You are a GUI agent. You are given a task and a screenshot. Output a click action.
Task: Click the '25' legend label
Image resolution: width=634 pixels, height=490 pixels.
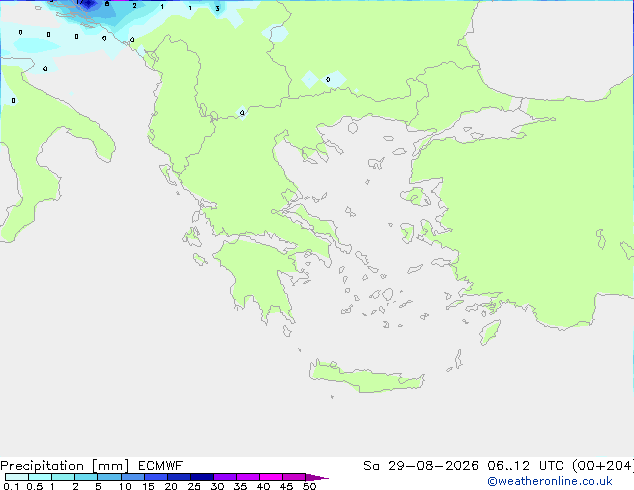click(194, 486)
